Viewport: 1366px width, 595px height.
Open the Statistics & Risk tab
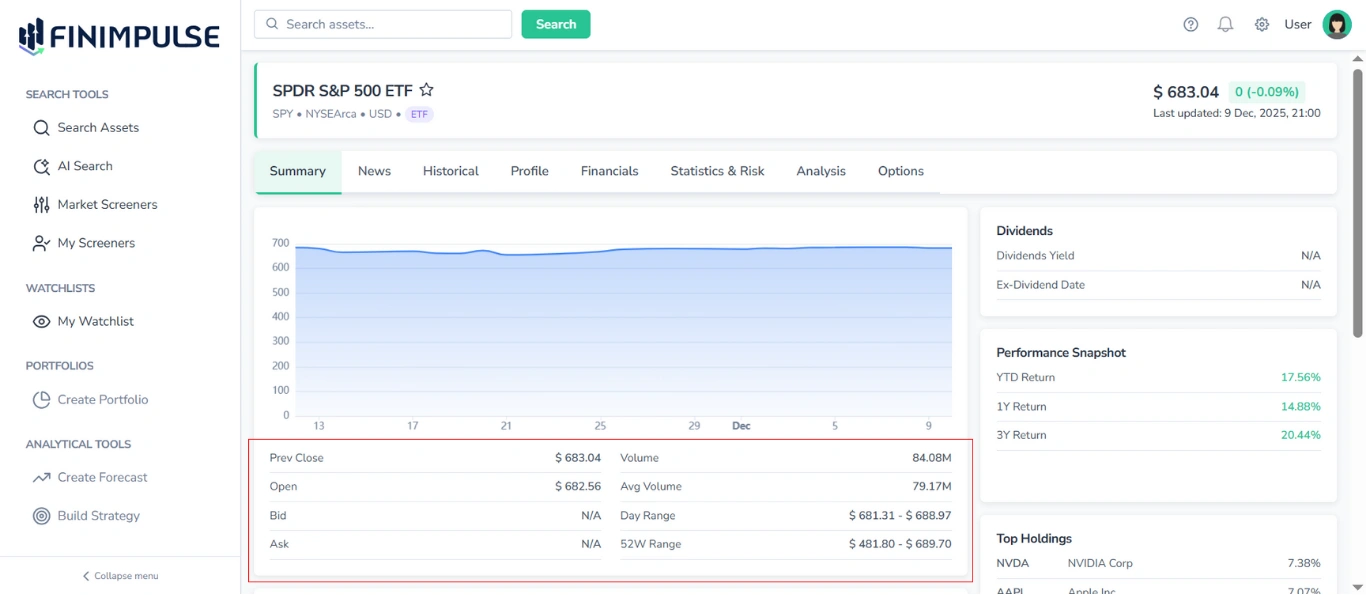coord(717,171)
